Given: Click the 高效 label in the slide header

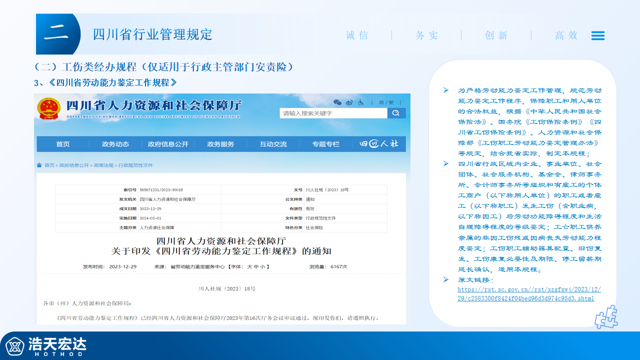Looking at the screenshot, I should 566,36.
